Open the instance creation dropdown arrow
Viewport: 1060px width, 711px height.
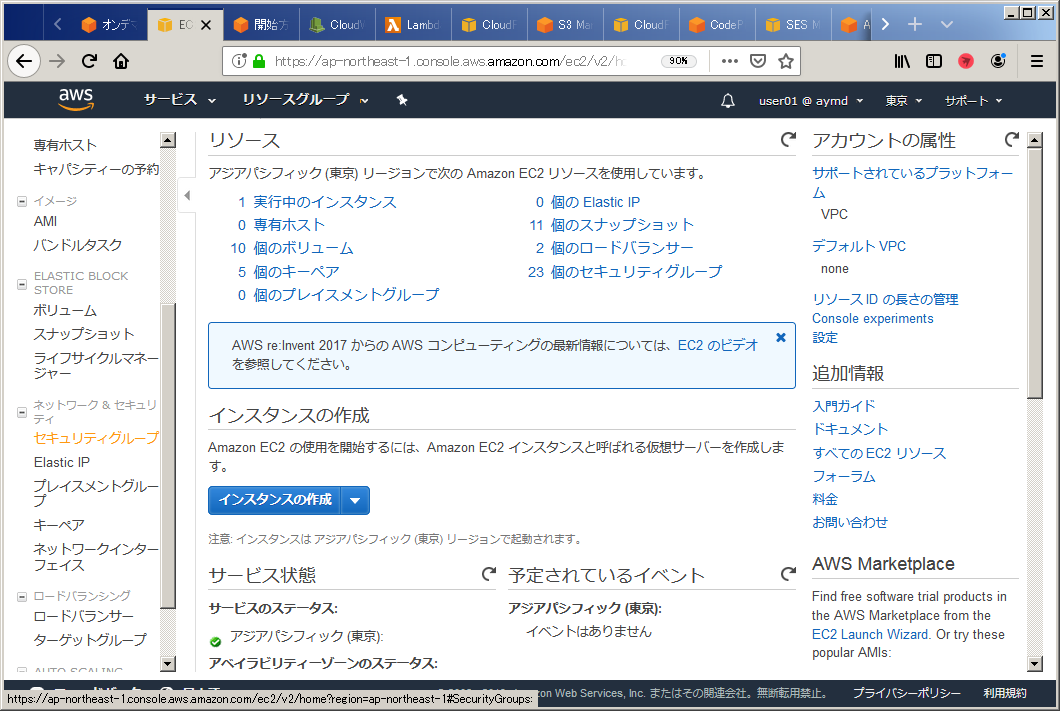click(x=355, y=500)
